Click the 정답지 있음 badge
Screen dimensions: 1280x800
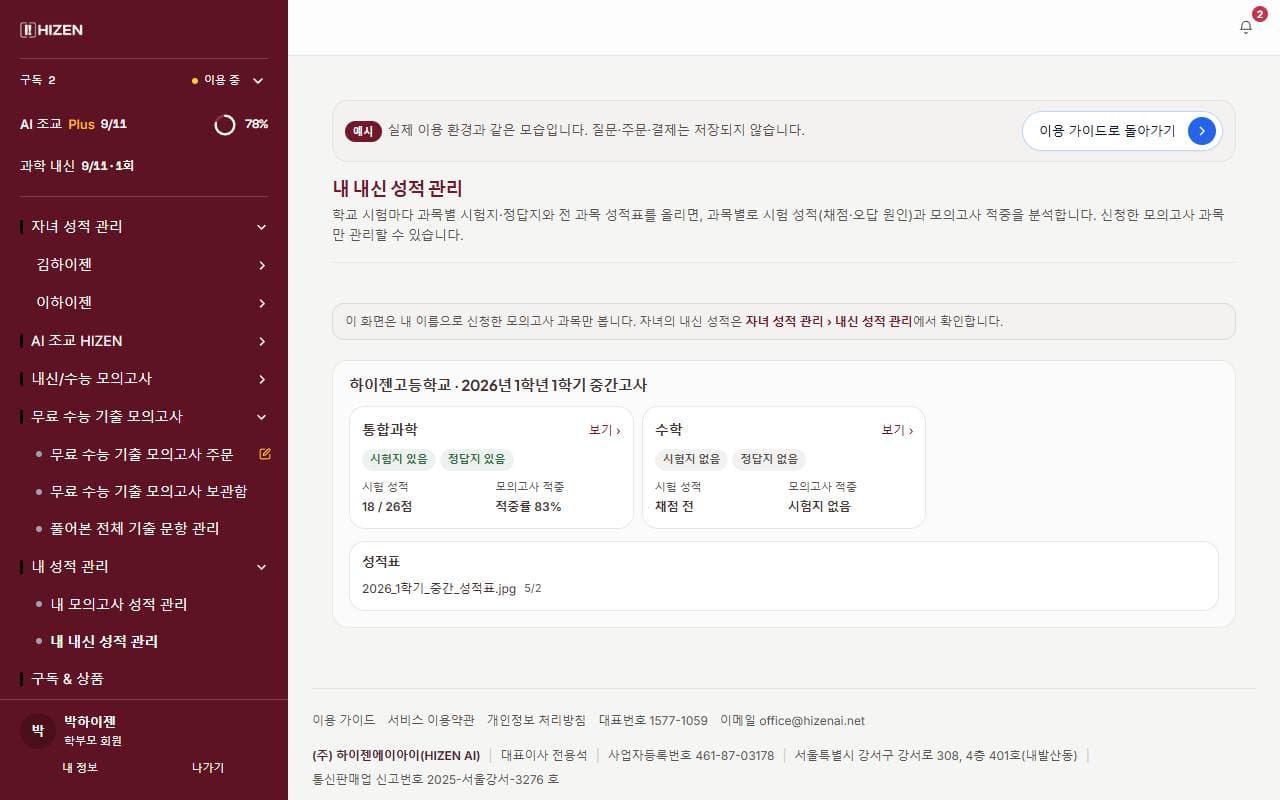coord(477,459)
